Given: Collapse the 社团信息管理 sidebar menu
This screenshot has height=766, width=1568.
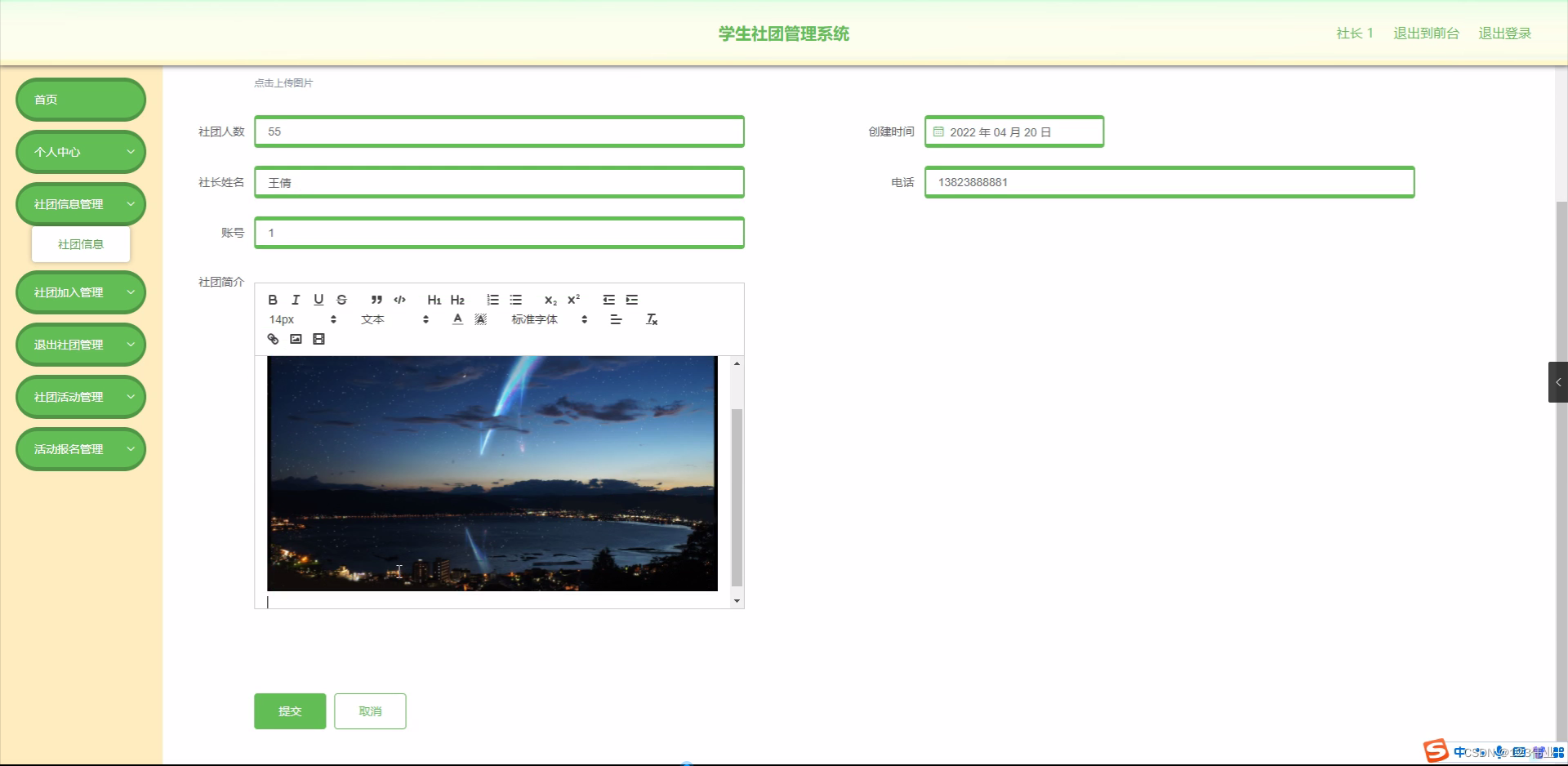Looking at the screenshot, I should (x=81, y=204).
